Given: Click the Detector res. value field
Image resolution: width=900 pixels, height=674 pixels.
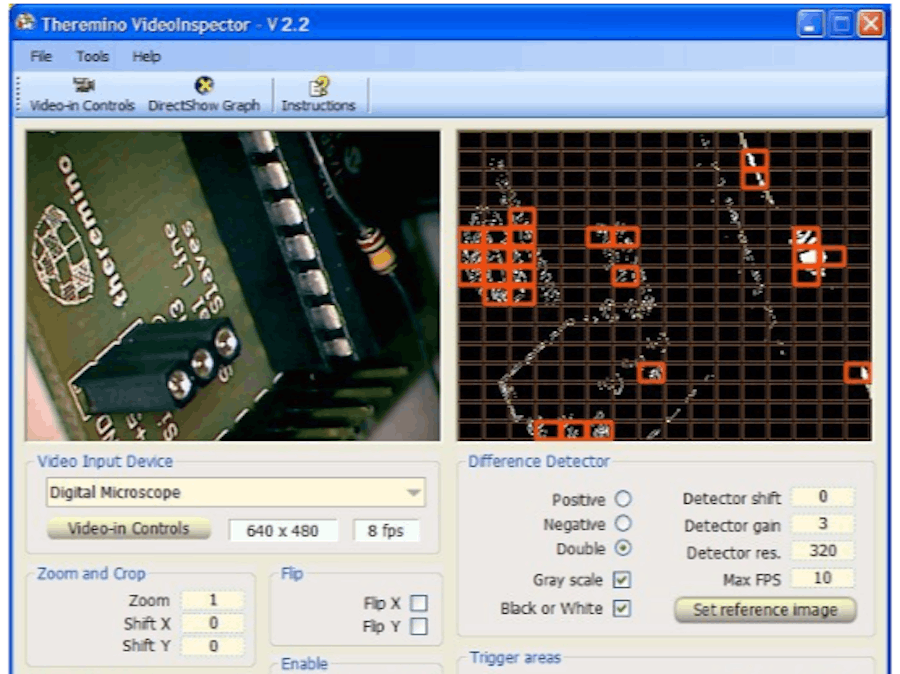Looking at the screenshot, I should (x=823, y=551).
